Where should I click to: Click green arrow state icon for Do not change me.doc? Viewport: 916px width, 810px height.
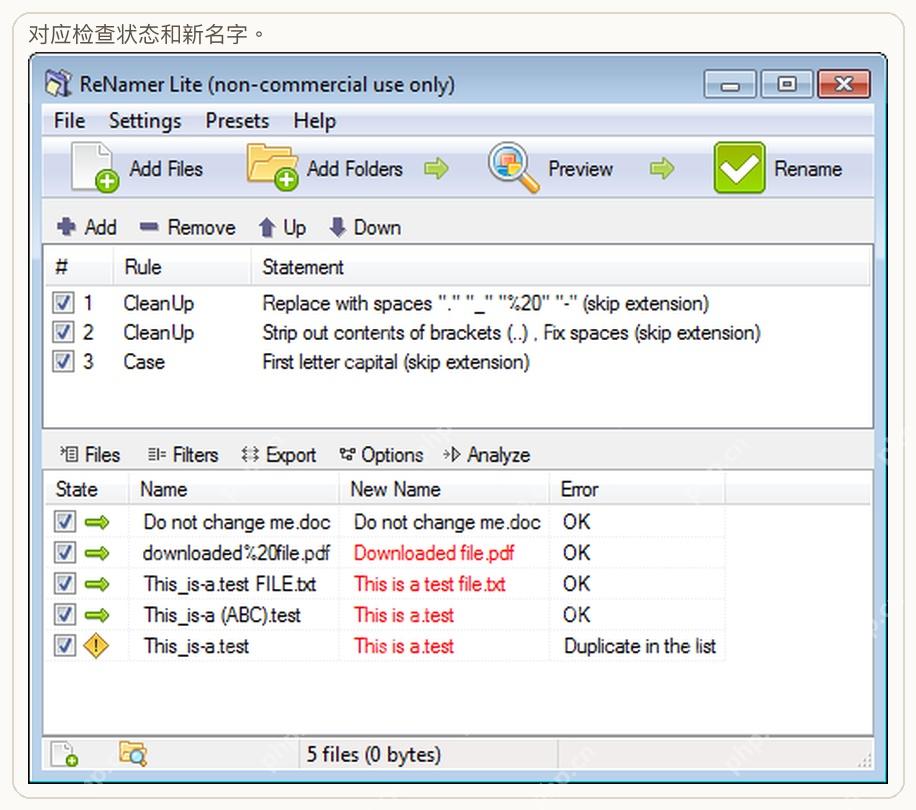(x=97, y=522)
